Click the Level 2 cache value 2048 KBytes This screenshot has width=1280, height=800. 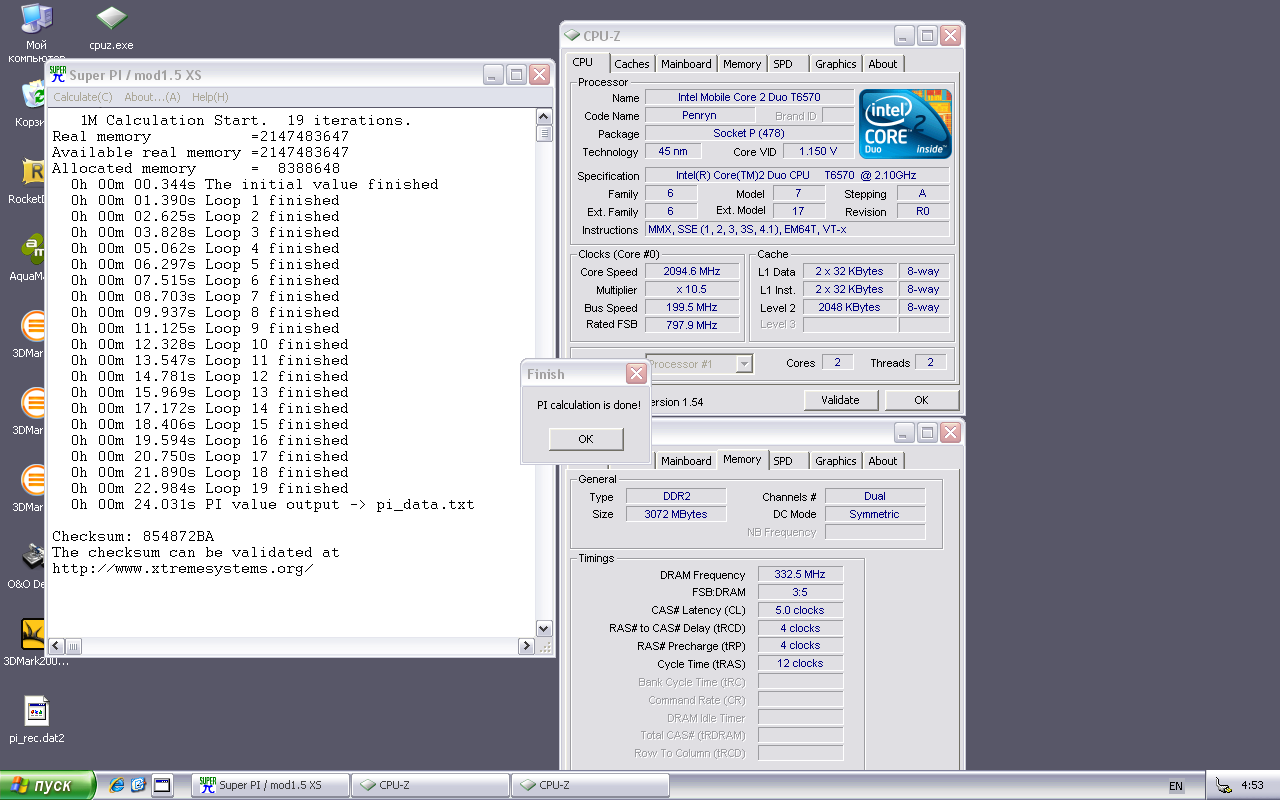pyautogui.click(x=850, y=308)
